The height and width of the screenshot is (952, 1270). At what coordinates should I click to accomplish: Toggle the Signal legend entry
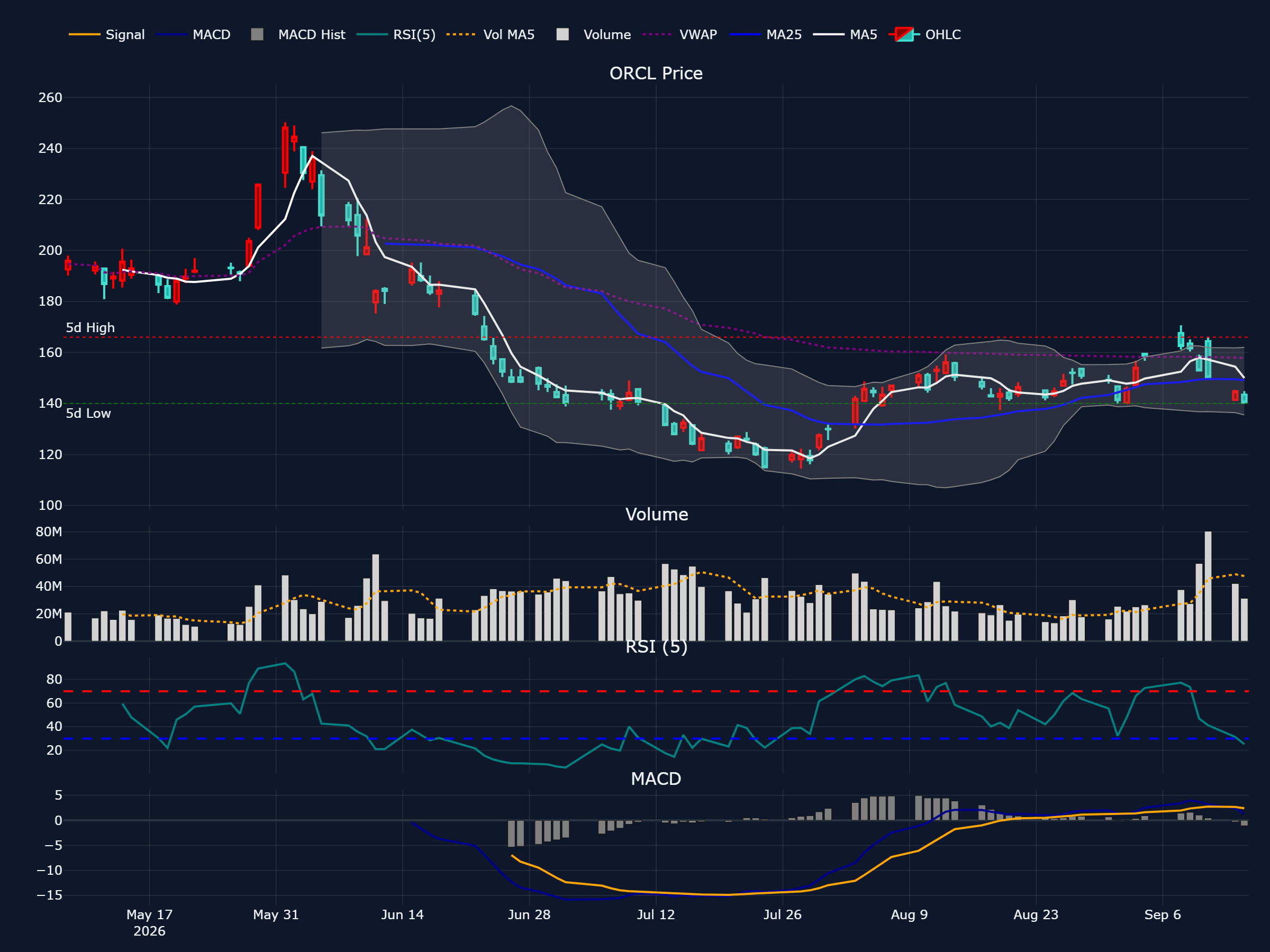point(107,34)
